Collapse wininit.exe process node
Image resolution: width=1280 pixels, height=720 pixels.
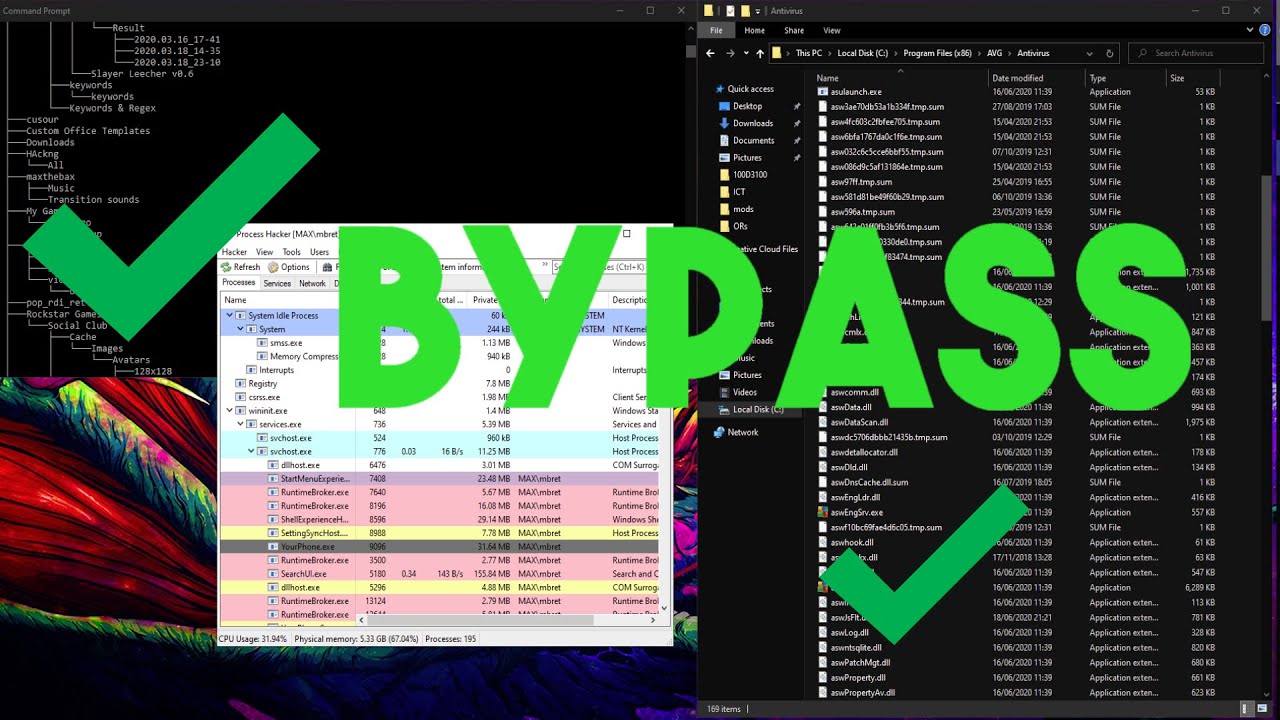click(229, 411)
